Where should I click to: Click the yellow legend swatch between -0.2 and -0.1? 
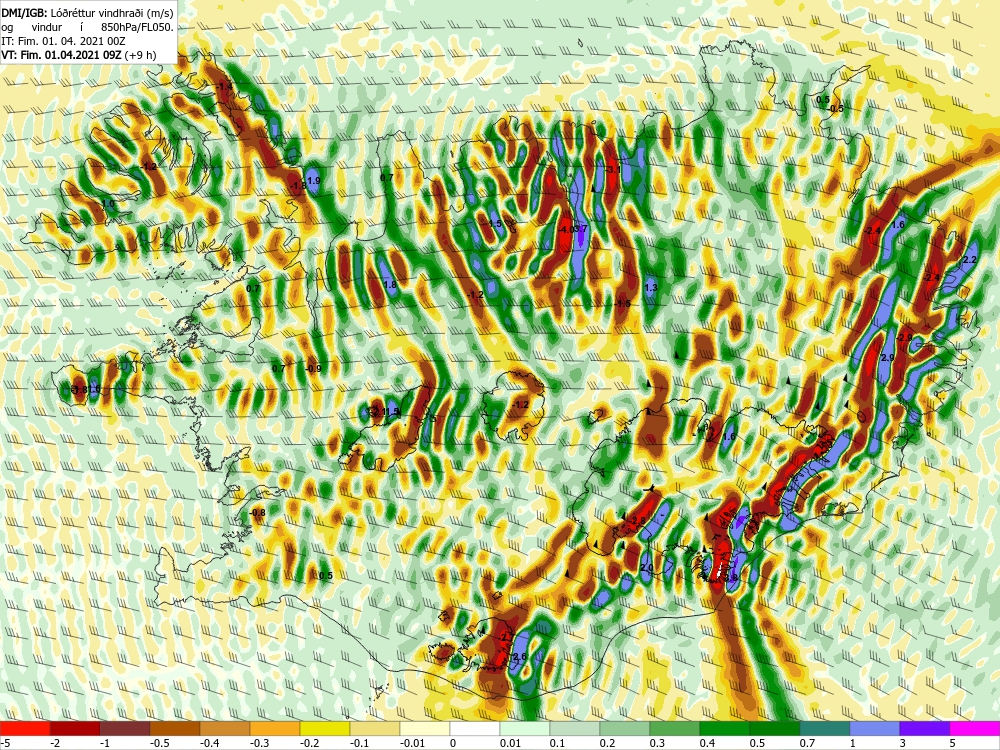[x=325, y=728]
